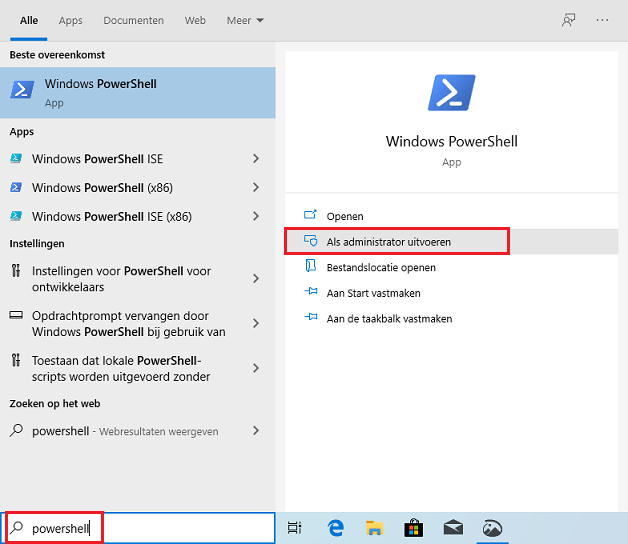The width and height of the screenshot is (628, 544).
Task: Launch Microsoft Edge from the taskbar
Action: point(336,528)
